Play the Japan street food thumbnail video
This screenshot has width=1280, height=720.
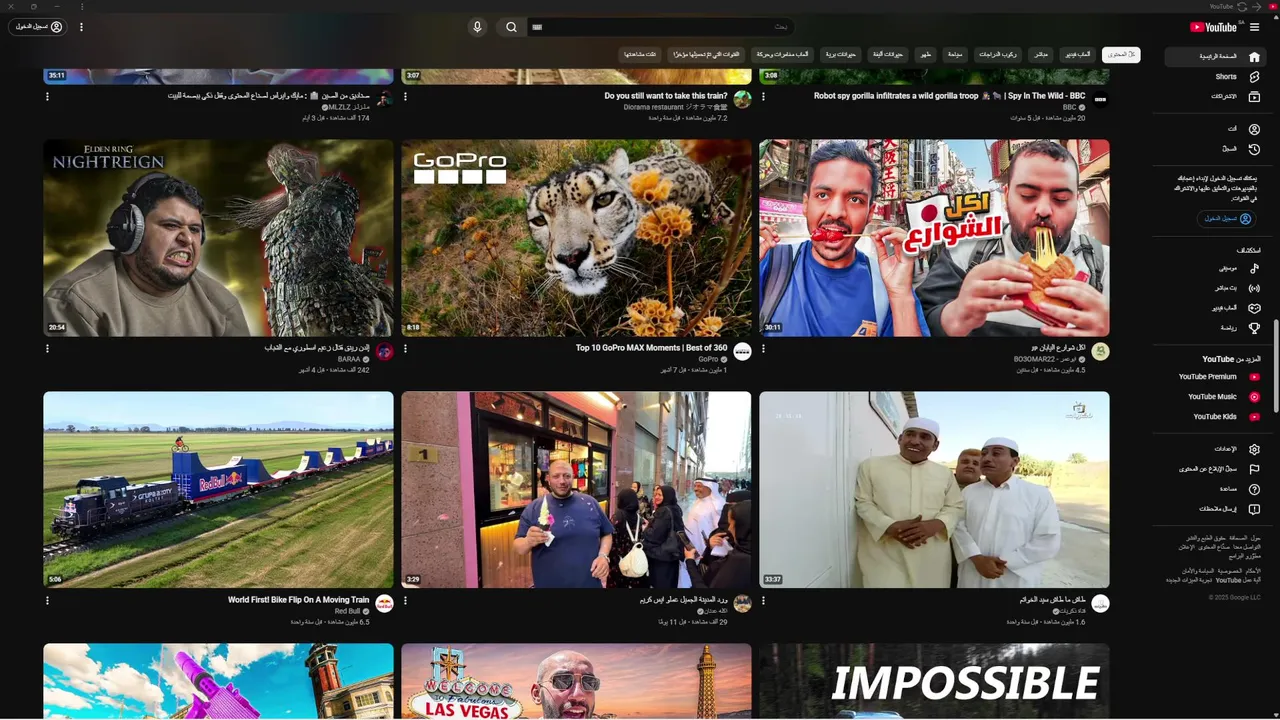coord(934,238)
